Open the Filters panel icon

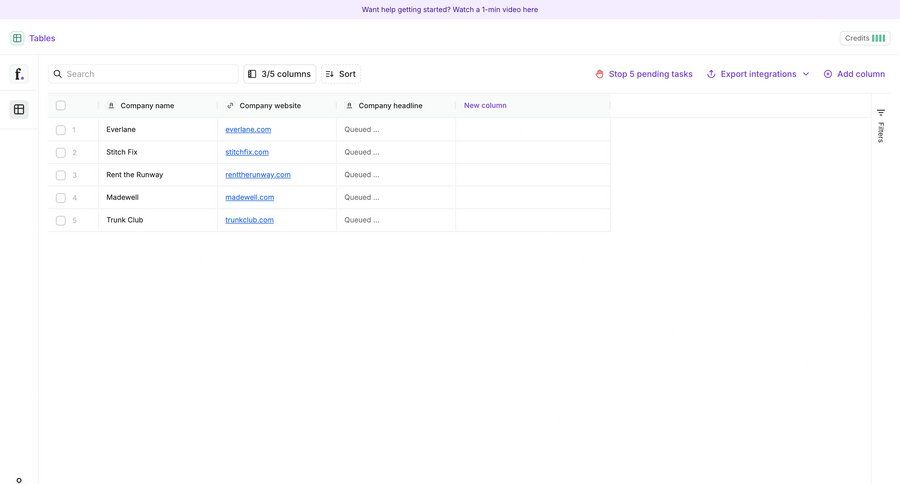tap(881, 113)
